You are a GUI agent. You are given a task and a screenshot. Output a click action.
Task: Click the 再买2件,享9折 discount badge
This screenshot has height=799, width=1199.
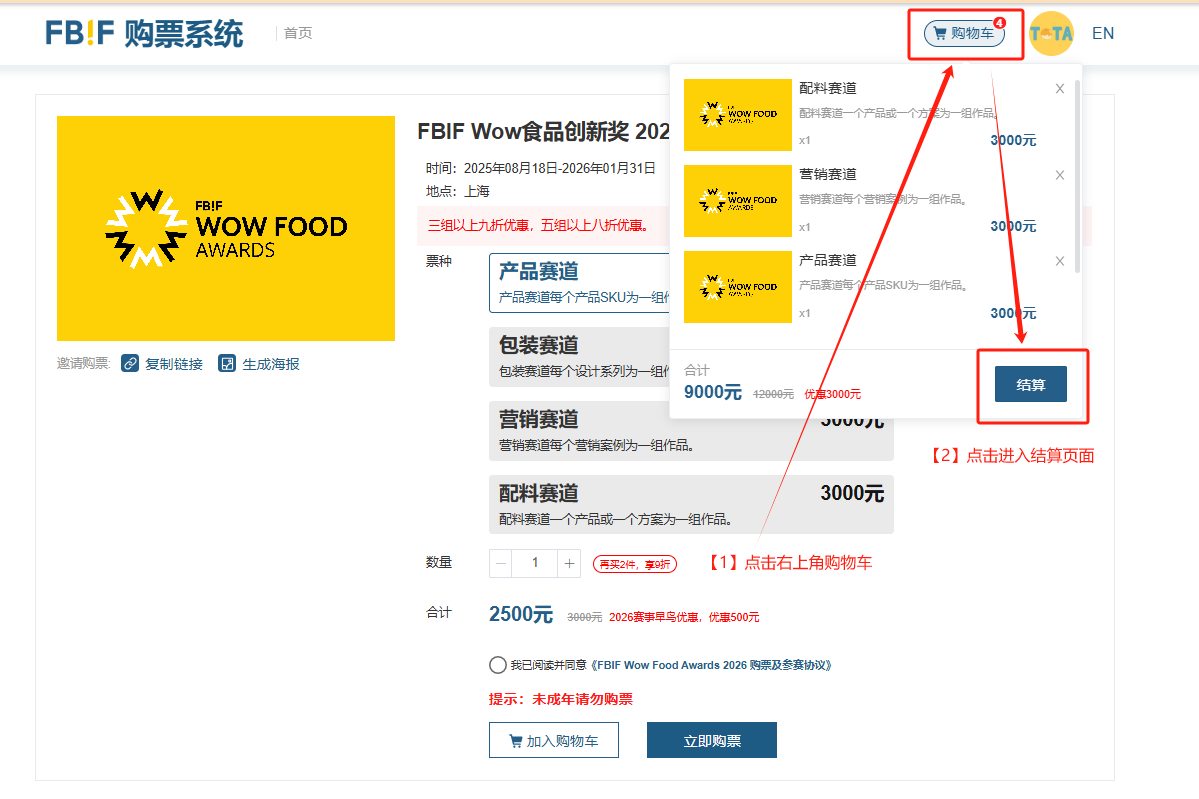(635, 564)
